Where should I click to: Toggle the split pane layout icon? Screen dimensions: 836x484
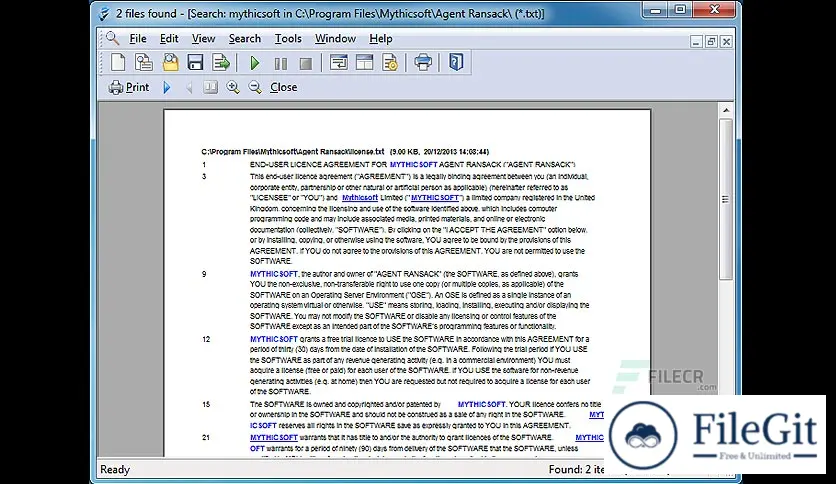(365, 62)
